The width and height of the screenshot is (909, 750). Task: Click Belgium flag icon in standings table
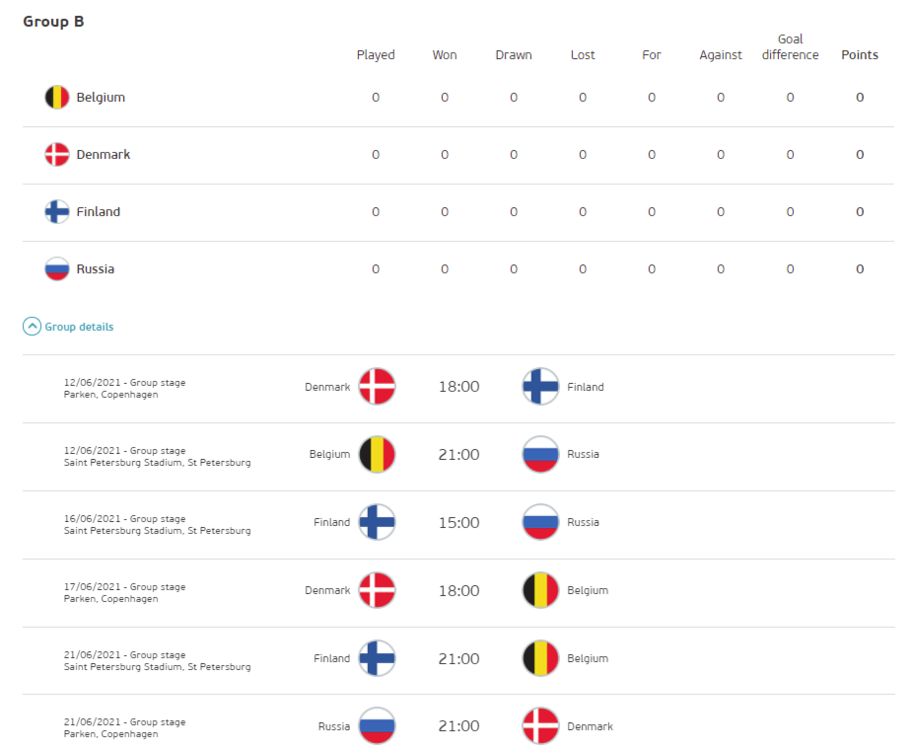click(x=57, y=97)
